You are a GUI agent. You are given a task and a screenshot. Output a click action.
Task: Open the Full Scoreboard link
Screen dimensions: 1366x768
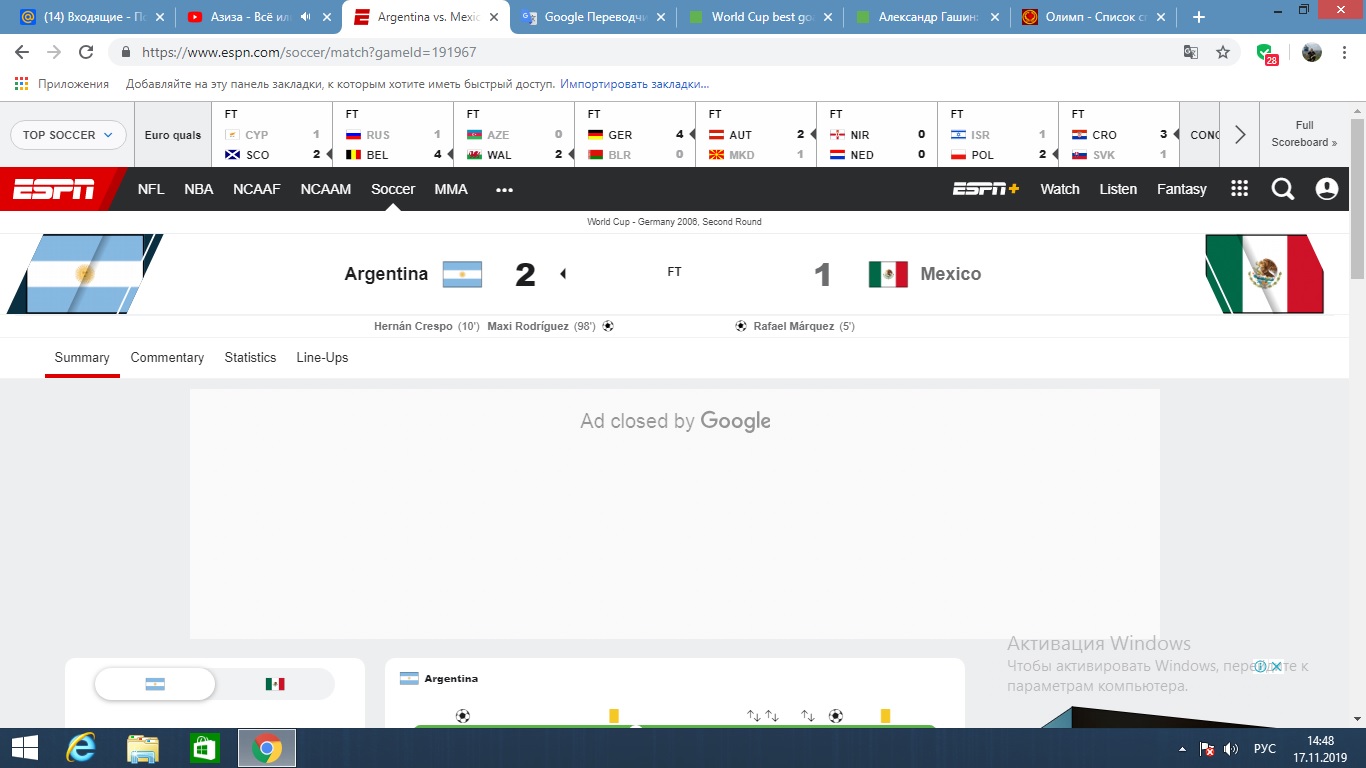click(x=1304, y=134)
